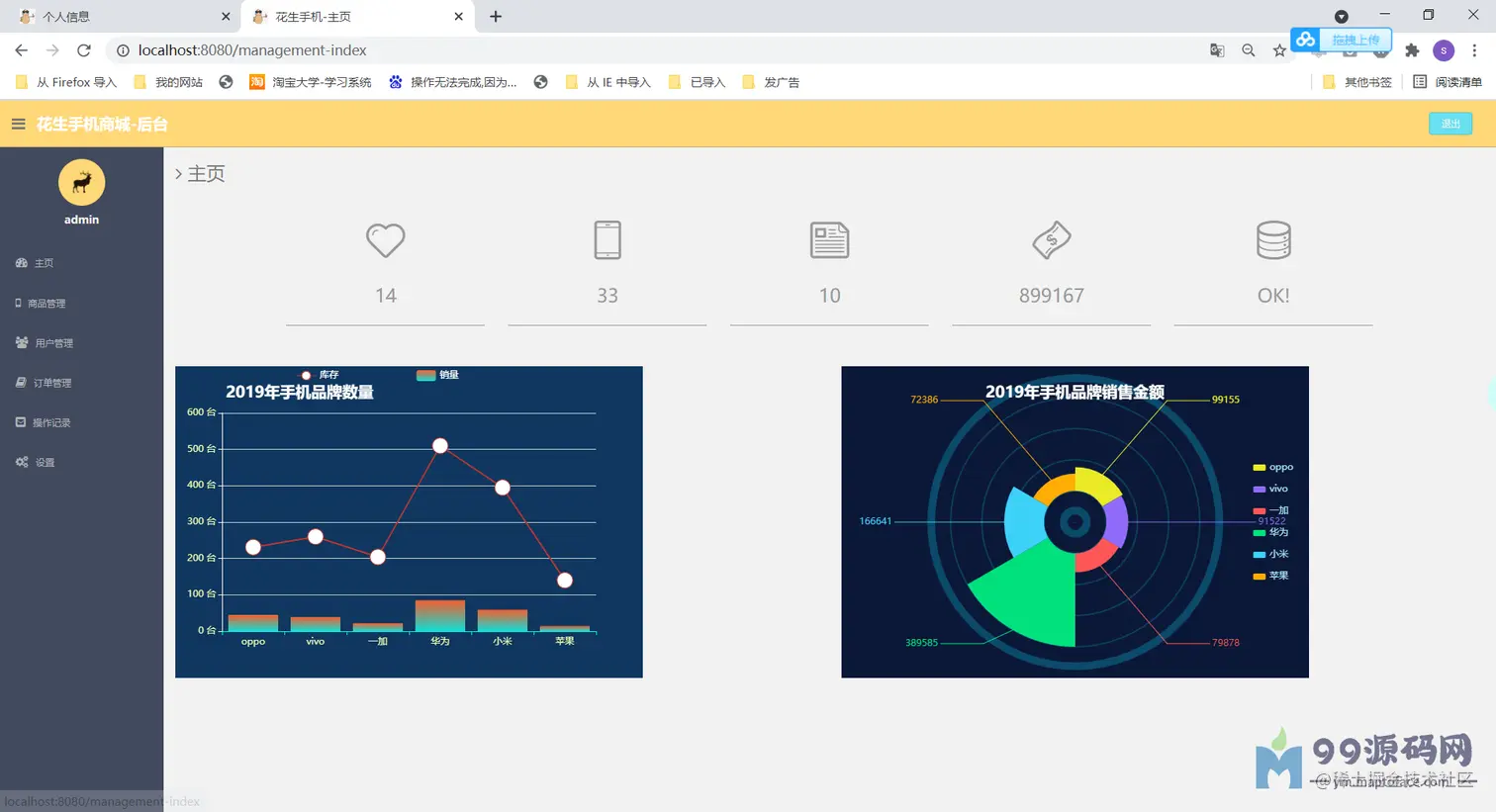Click the purple vivo pie slice
The image size is (1496, 812).
(1116, 521)
